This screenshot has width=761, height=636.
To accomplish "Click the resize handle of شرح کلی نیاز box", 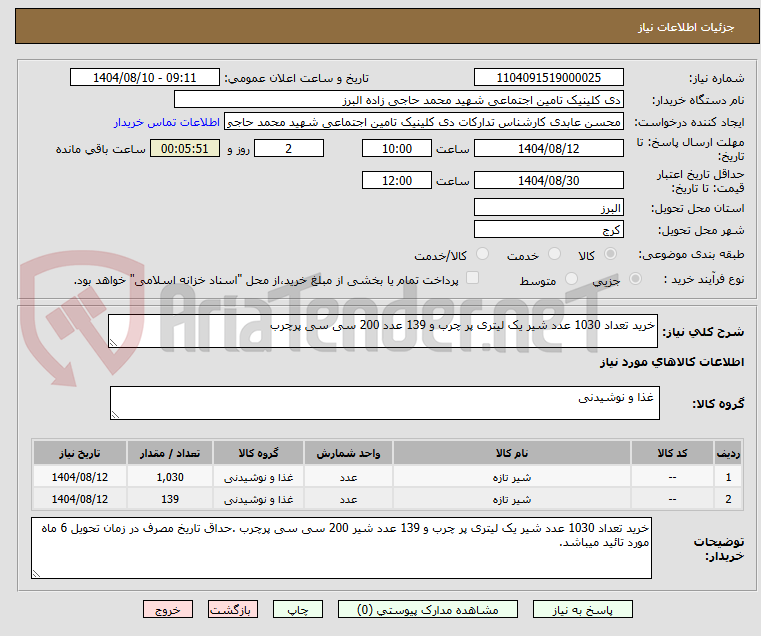I will tap(113, 343).
